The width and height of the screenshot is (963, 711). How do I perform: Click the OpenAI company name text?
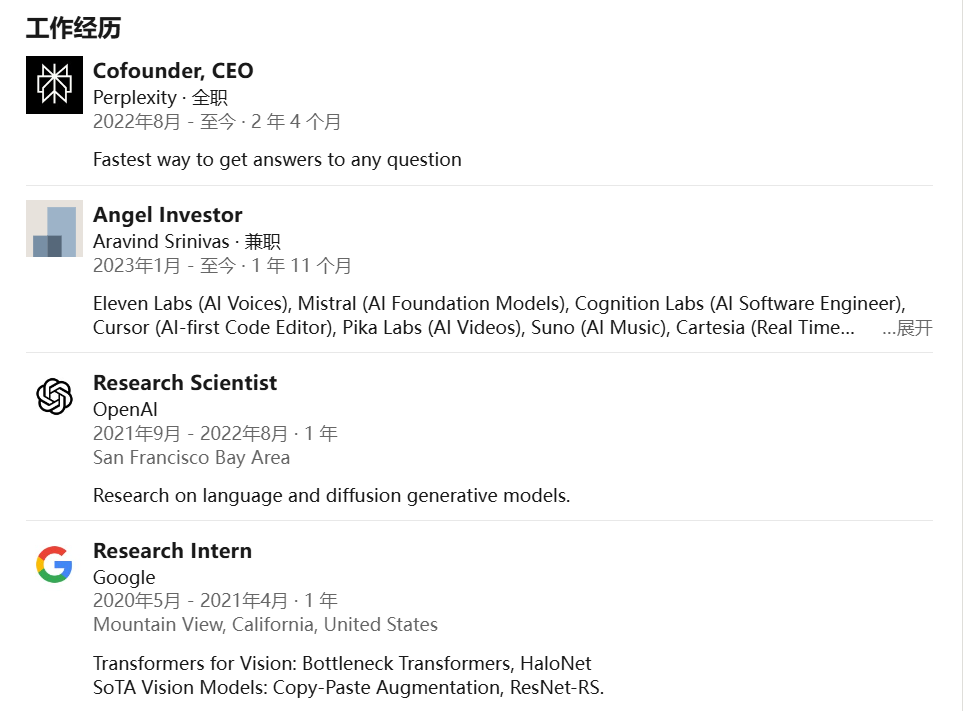coord(125,410)
